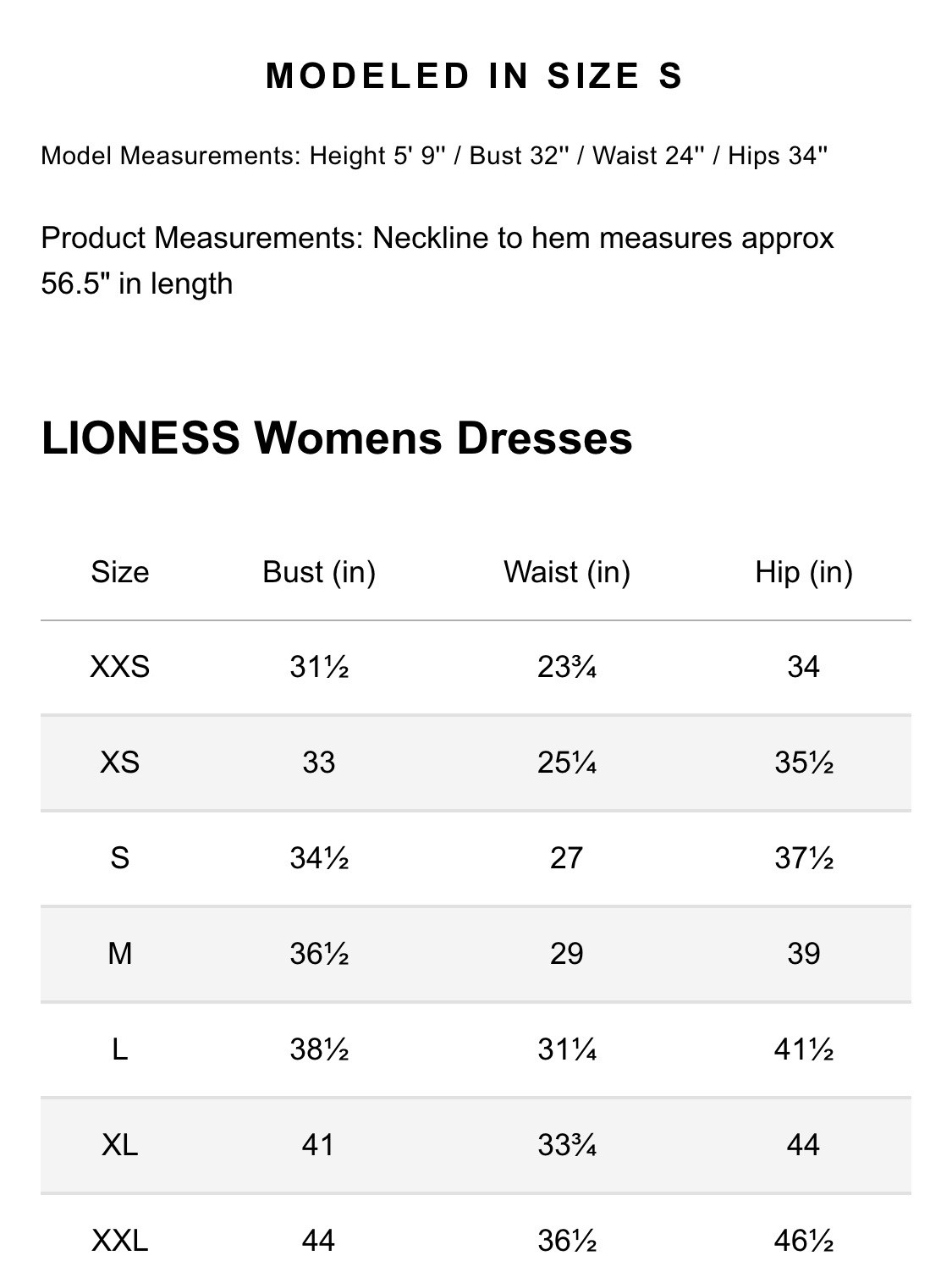Select the XS size row label
952x1283 pixels.
(120, 763)
